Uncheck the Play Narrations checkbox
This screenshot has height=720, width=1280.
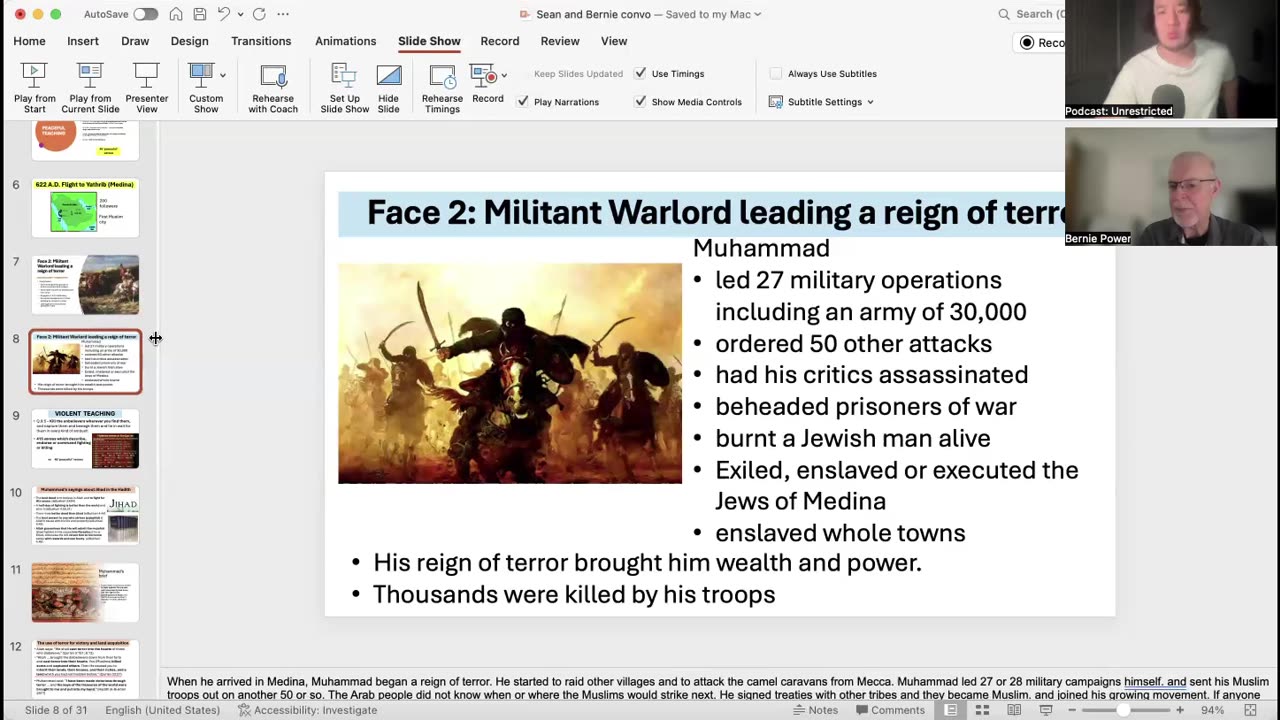pyautogui.click(x=523, y=102)
